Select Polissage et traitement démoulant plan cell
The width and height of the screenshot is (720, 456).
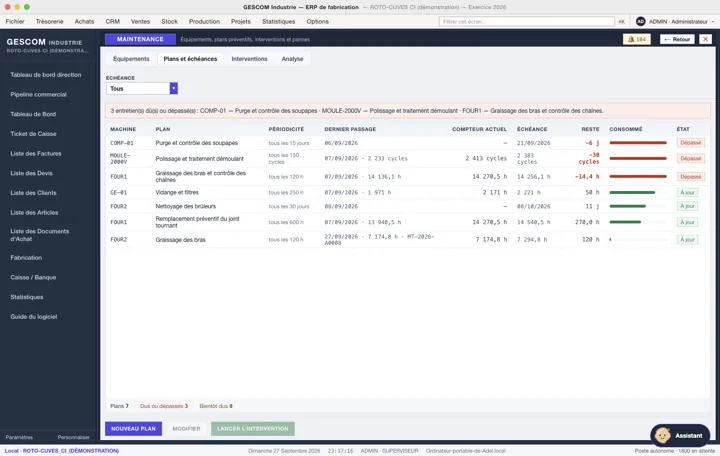[200, 158]
